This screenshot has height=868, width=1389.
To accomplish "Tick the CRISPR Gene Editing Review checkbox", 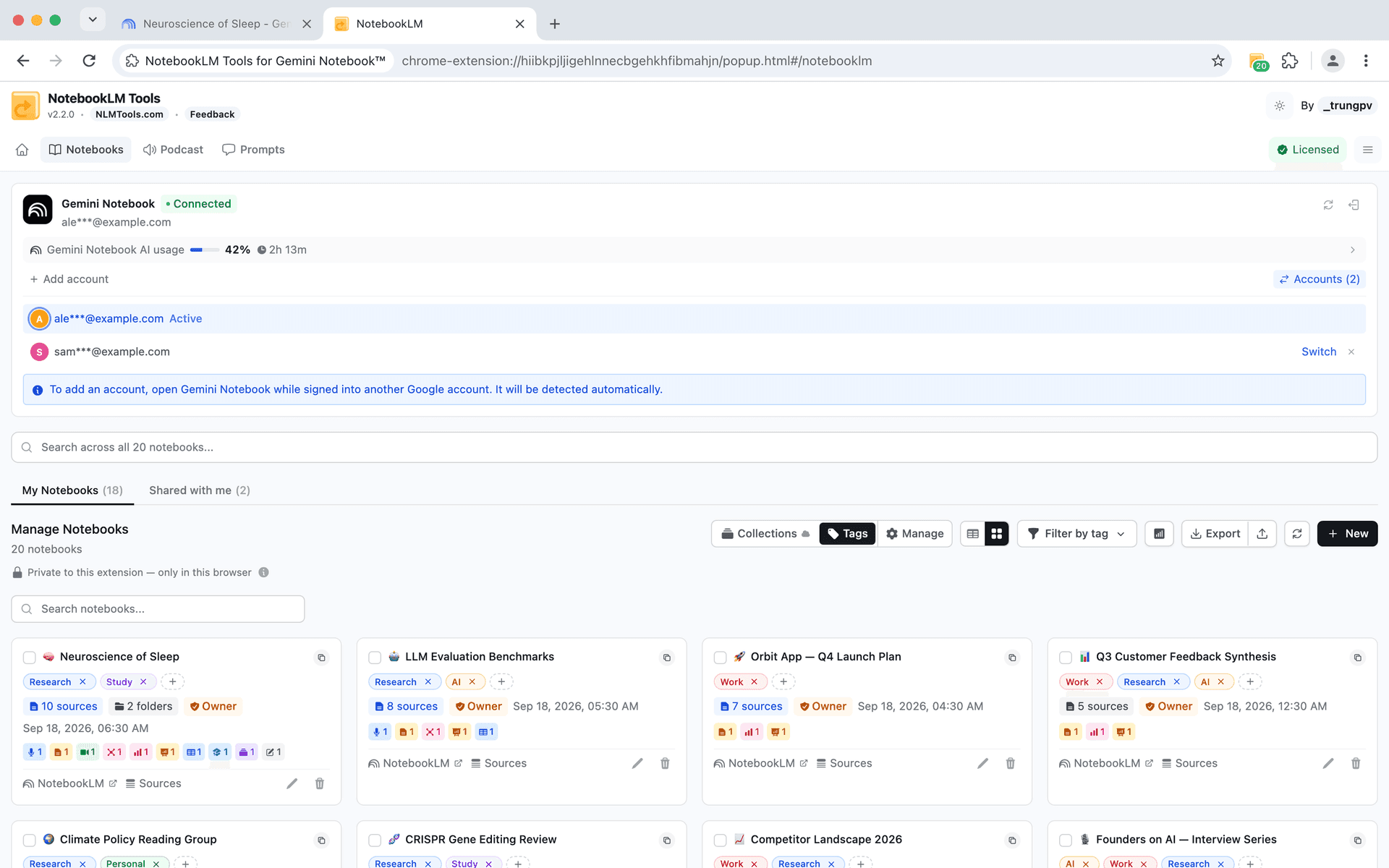I will [x=375, y=841].
